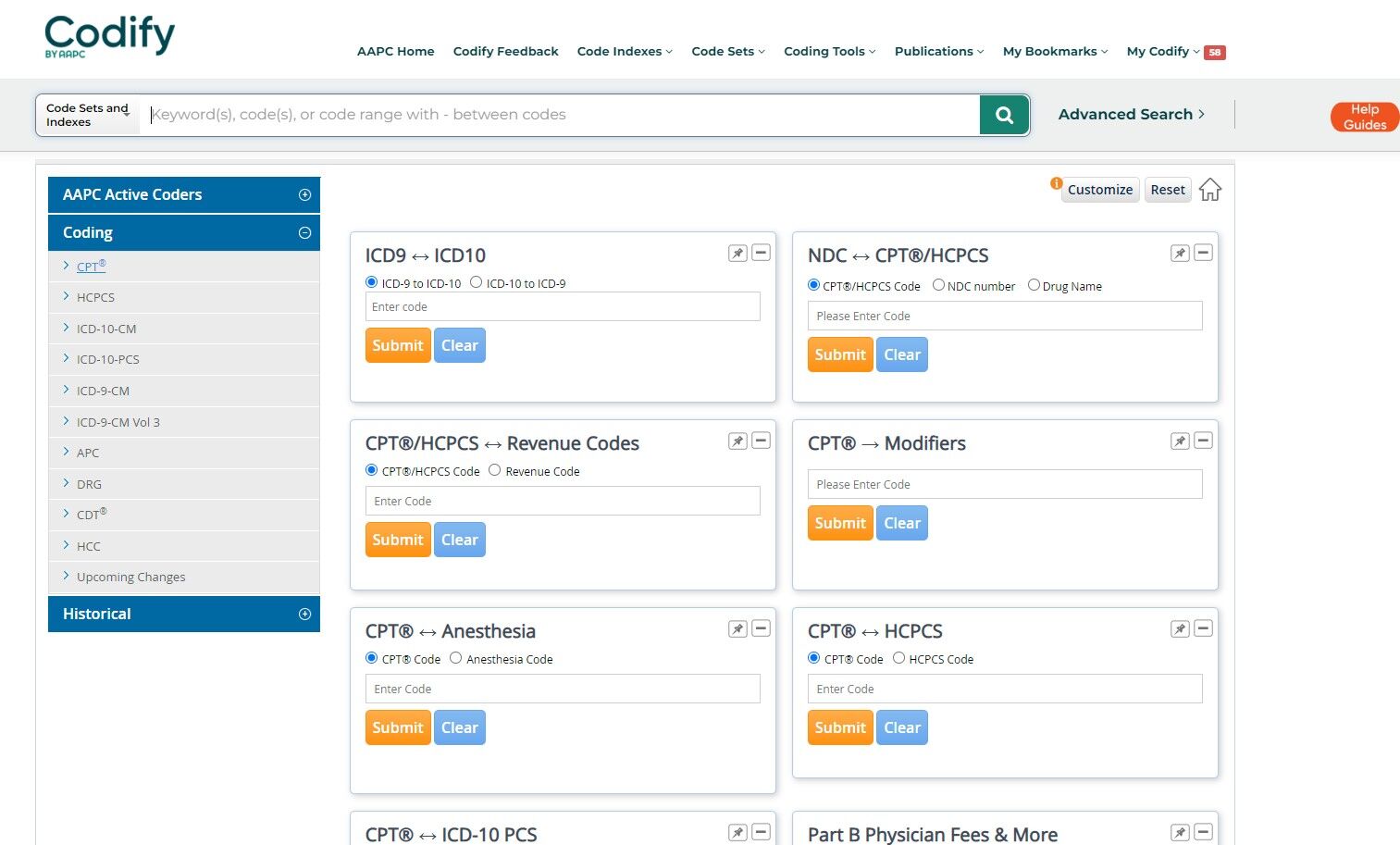Minimize the CPT® ↔ ICD-10 PCS widget

pyautogui.click(x=761, y=832)
